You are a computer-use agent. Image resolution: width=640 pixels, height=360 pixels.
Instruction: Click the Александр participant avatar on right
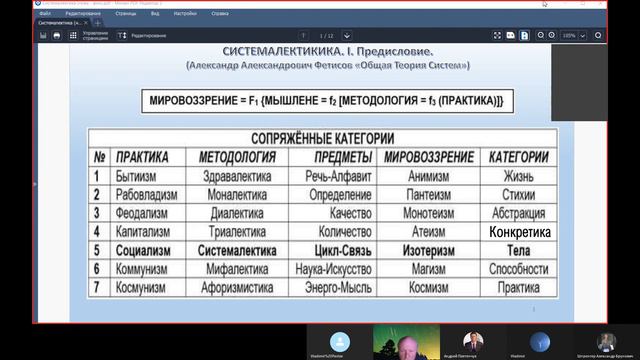tap(606, 342)
